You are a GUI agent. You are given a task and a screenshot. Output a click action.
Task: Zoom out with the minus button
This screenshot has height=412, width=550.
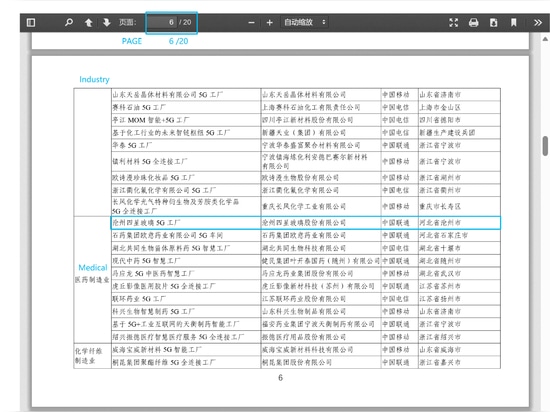point(251,23)
